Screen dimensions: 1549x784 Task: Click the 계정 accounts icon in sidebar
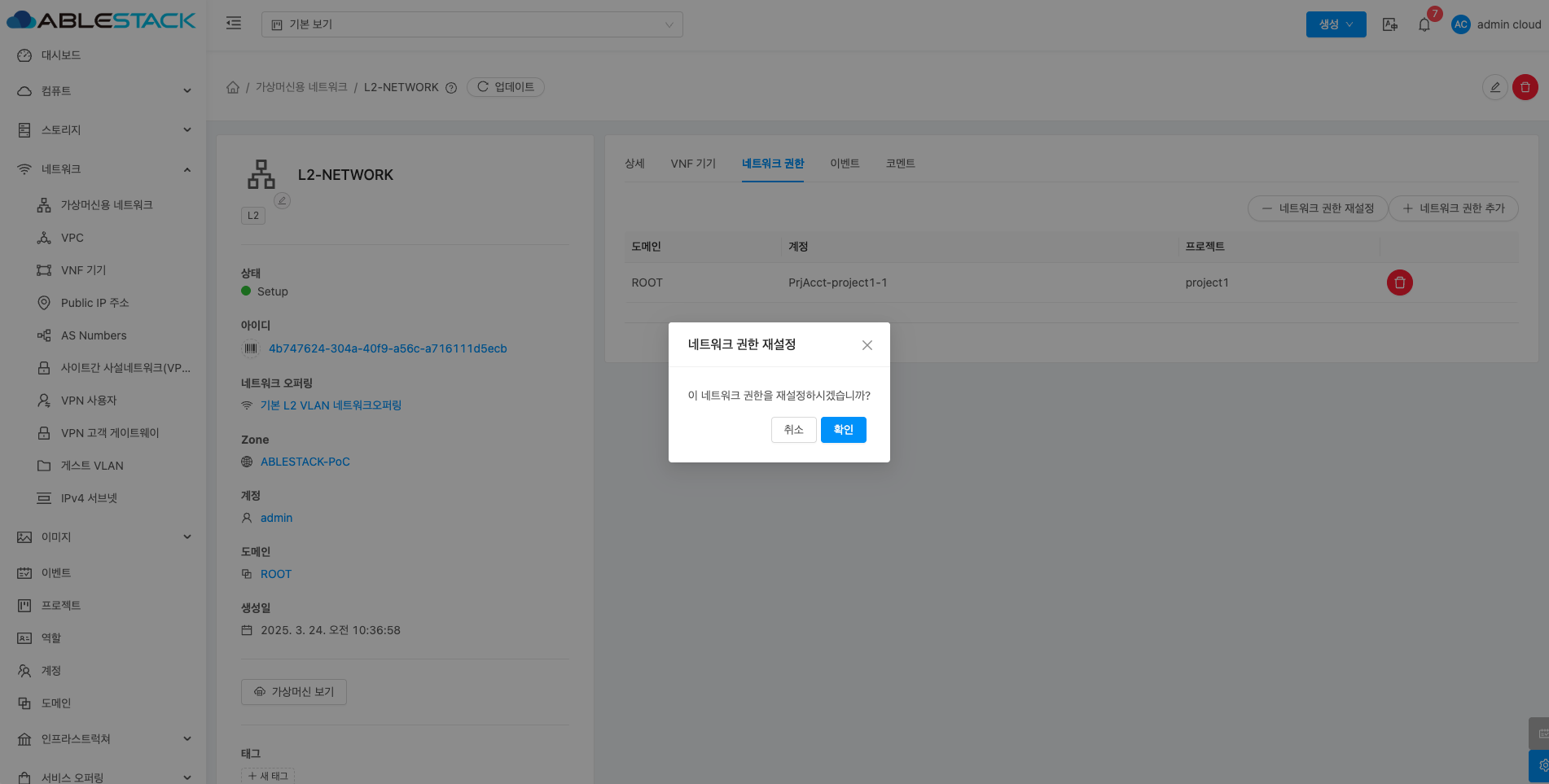point(24,671)
